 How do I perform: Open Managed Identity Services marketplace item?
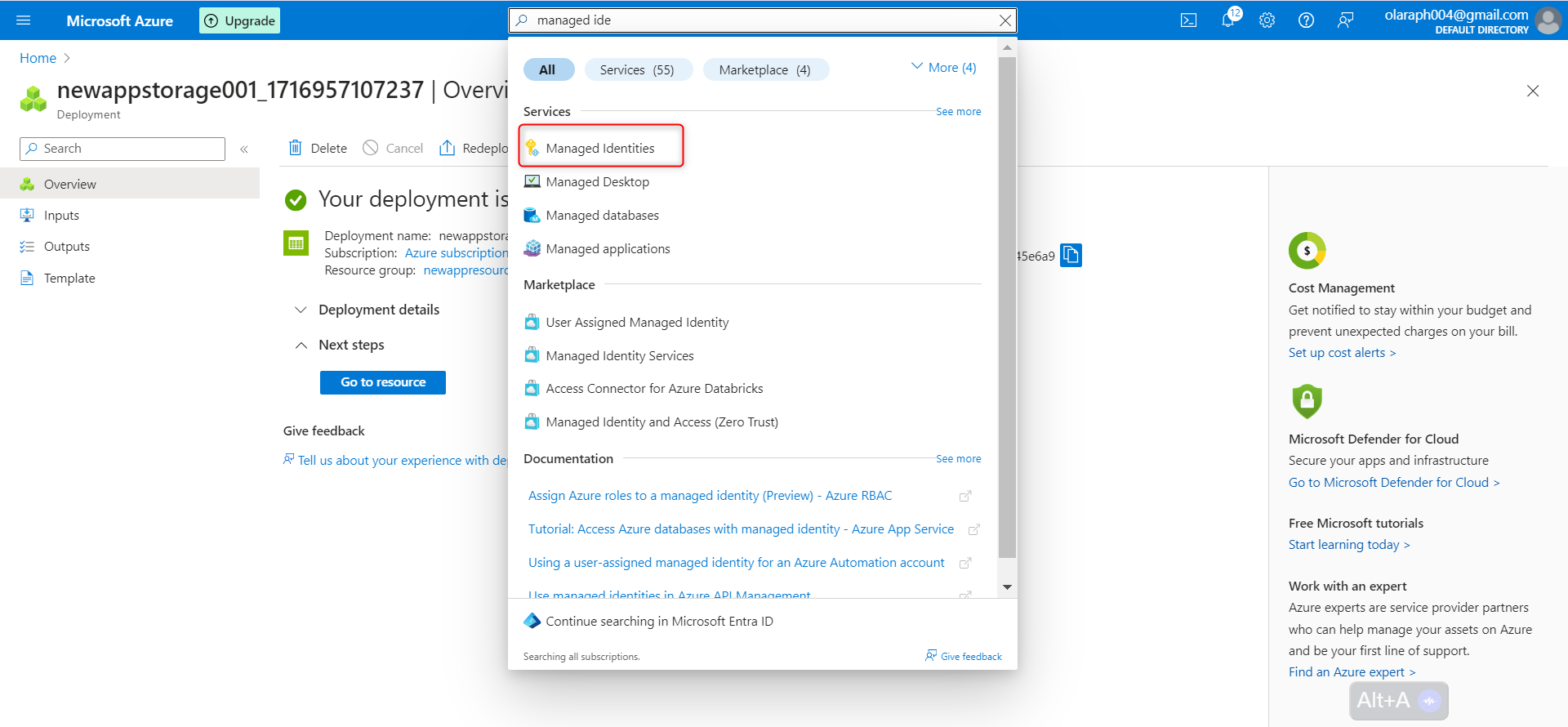pos(620,356)
